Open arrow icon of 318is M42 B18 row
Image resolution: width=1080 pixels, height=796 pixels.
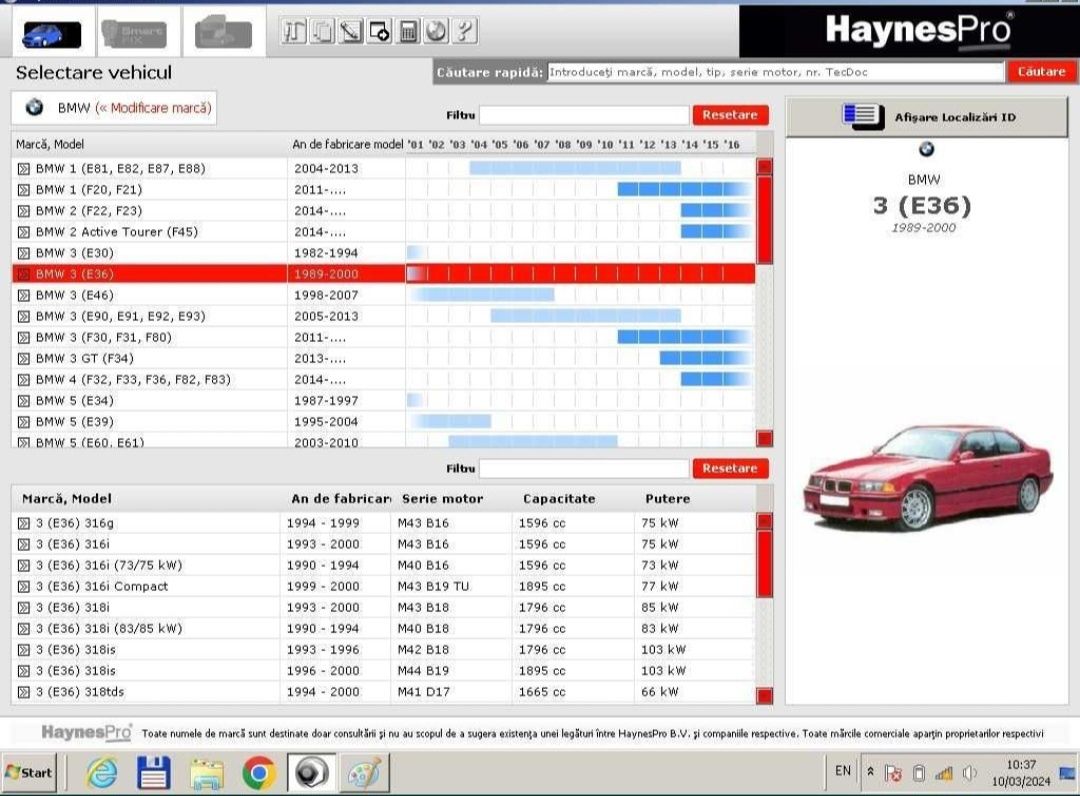coord(24,650)
